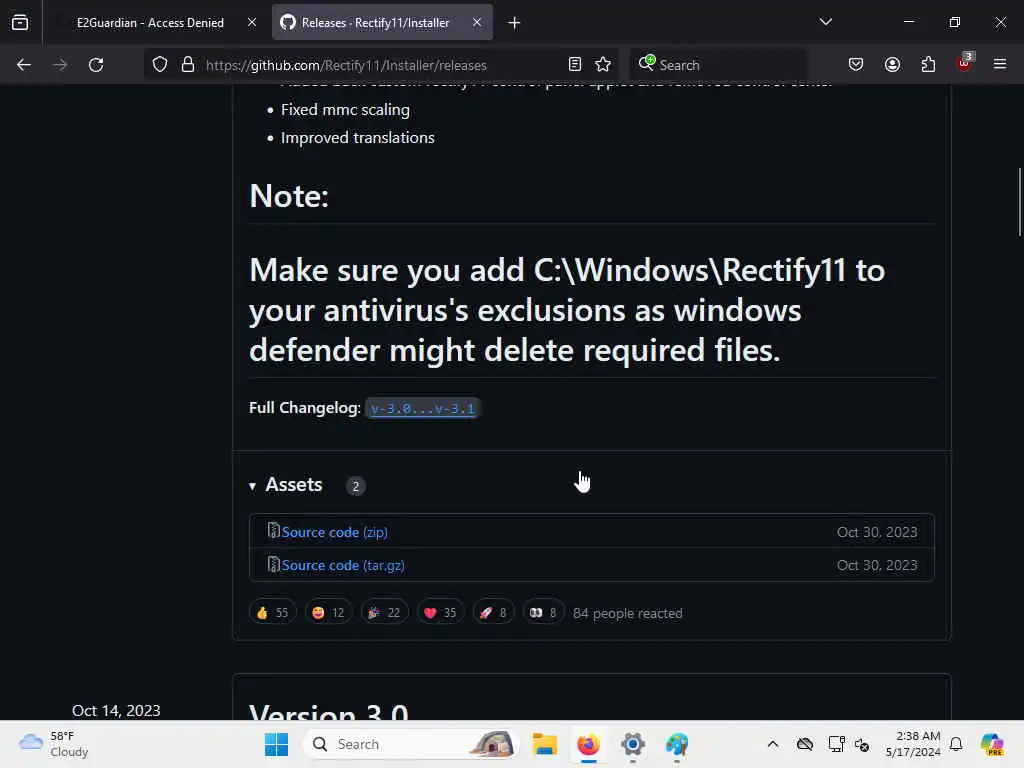Click the Firefox taskbar icon
The width and height of the screenshot is (1024, 768).
(588, 744)
